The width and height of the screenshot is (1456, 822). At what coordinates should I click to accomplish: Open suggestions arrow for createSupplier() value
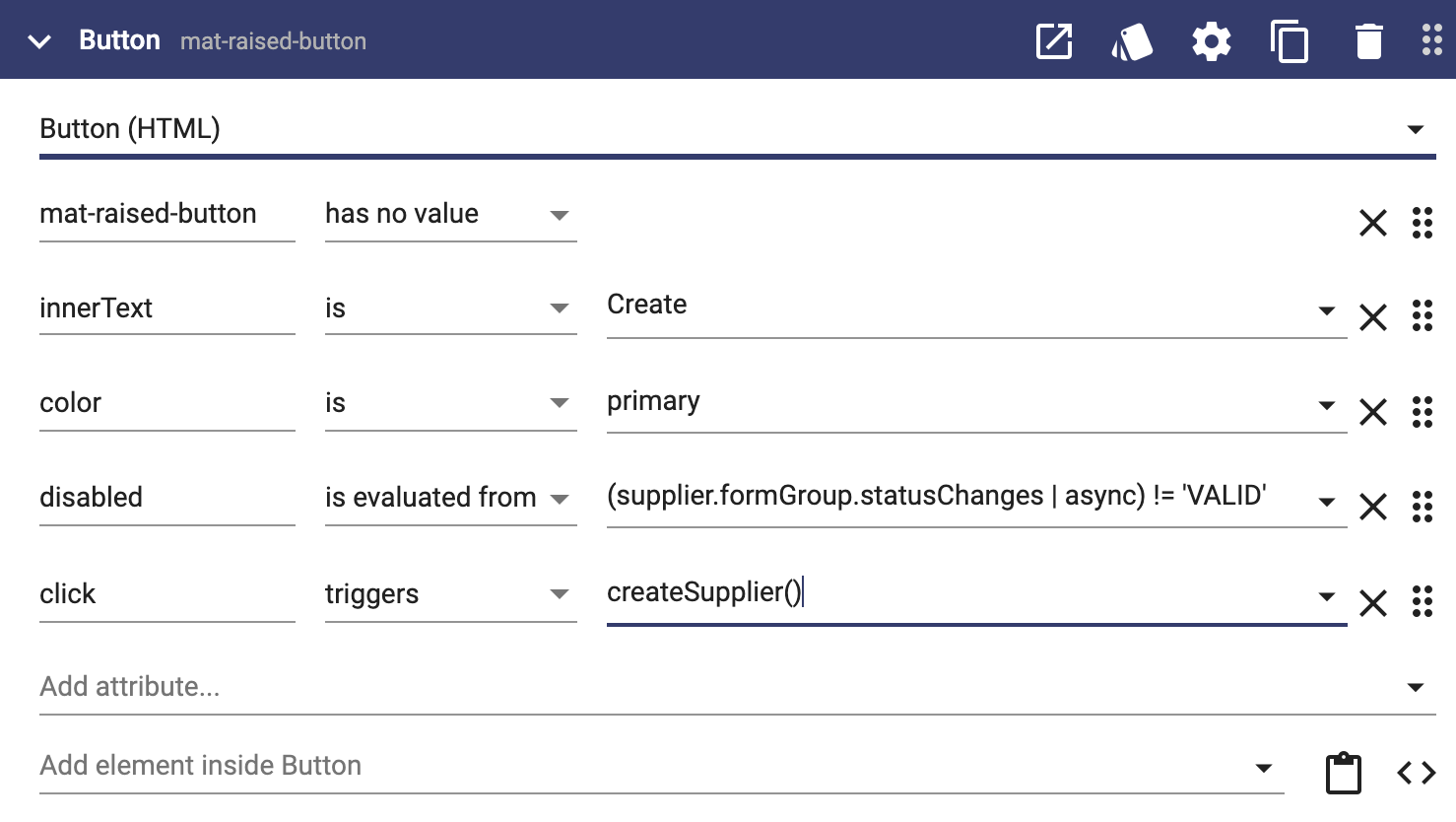pos(1327,596)
